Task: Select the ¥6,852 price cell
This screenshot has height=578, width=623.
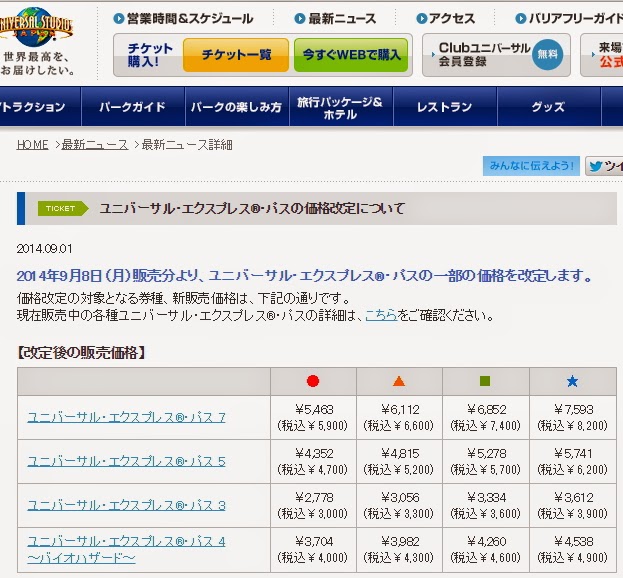Action: click(486, 418)
